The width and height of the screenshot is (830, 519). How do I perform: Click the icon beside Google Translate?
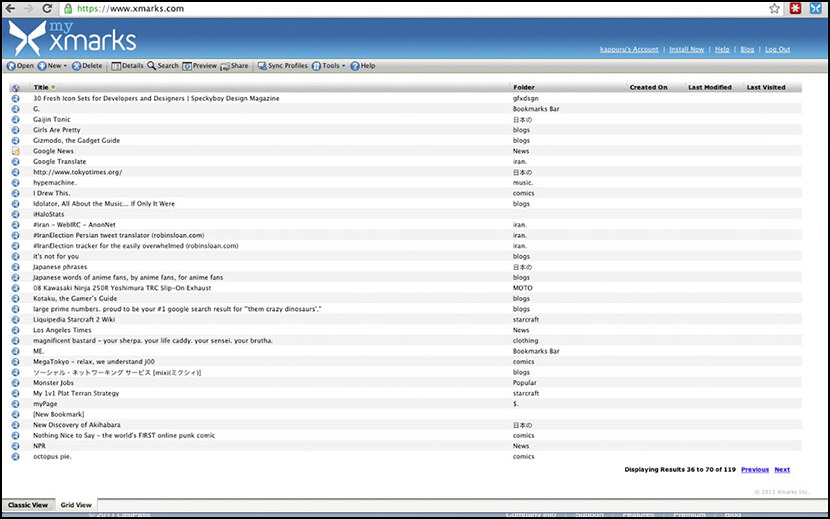[15, 162]
